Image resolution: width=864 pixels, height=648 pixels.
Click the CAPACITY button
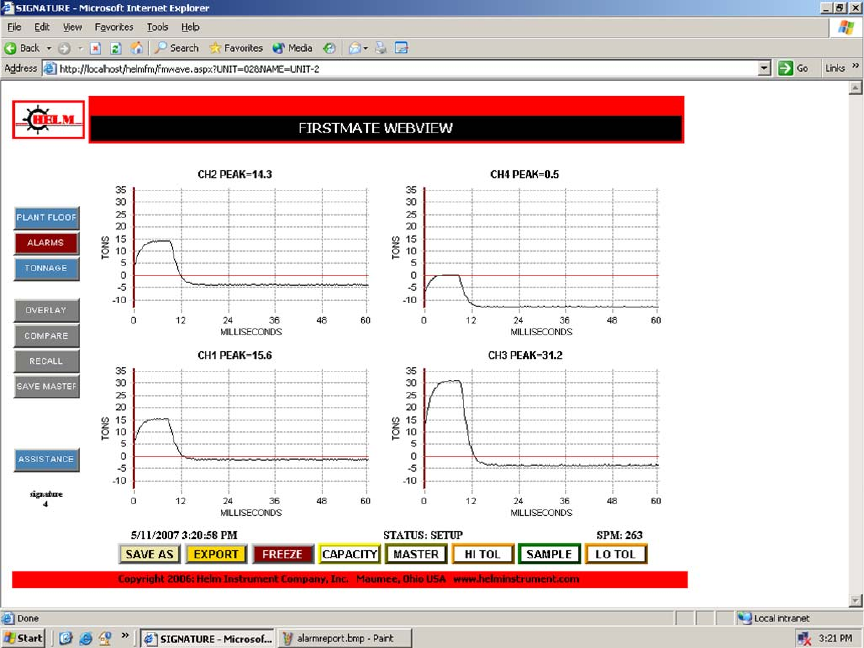[349, 554]
